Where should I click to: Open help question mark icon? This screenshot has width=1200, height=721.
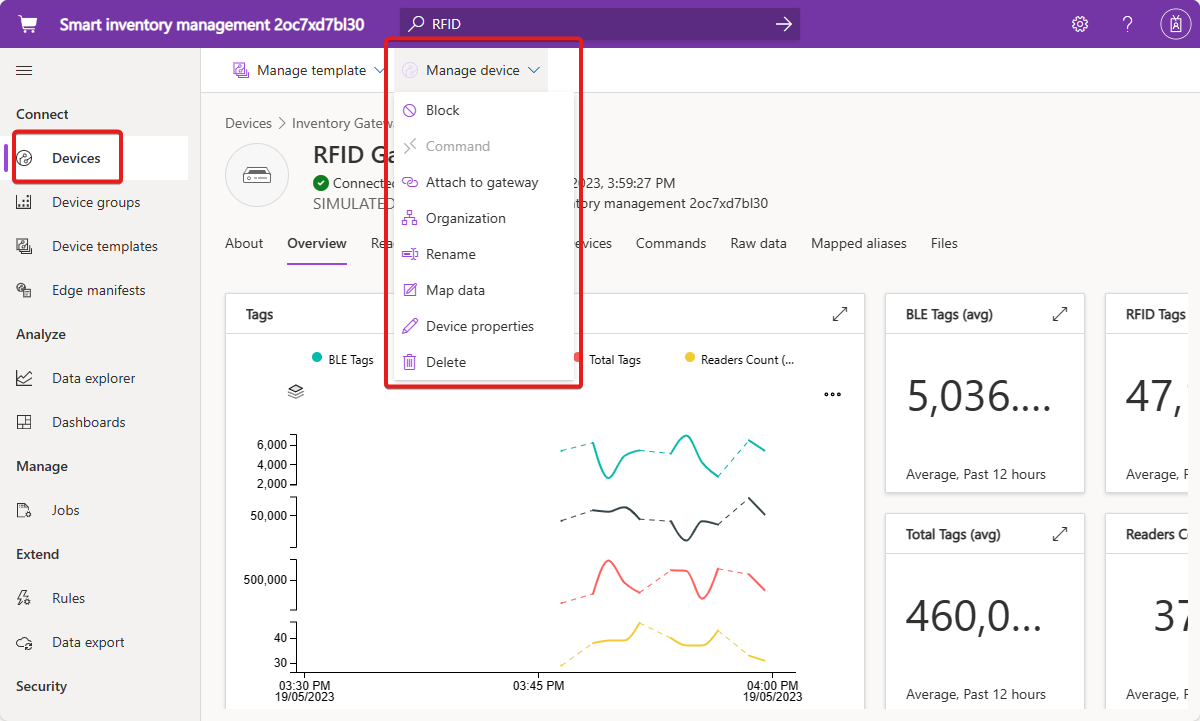[1127, 24]
